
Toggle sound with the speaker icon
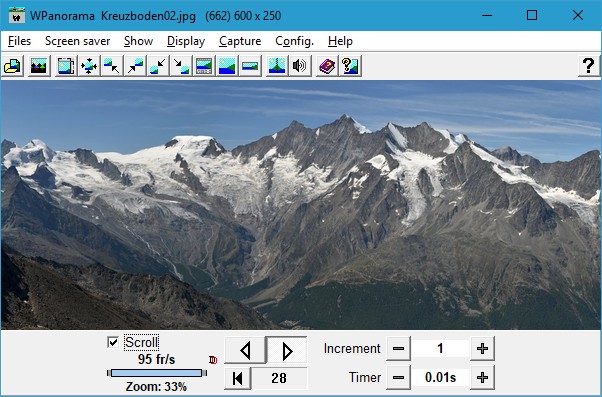[300, 66]
